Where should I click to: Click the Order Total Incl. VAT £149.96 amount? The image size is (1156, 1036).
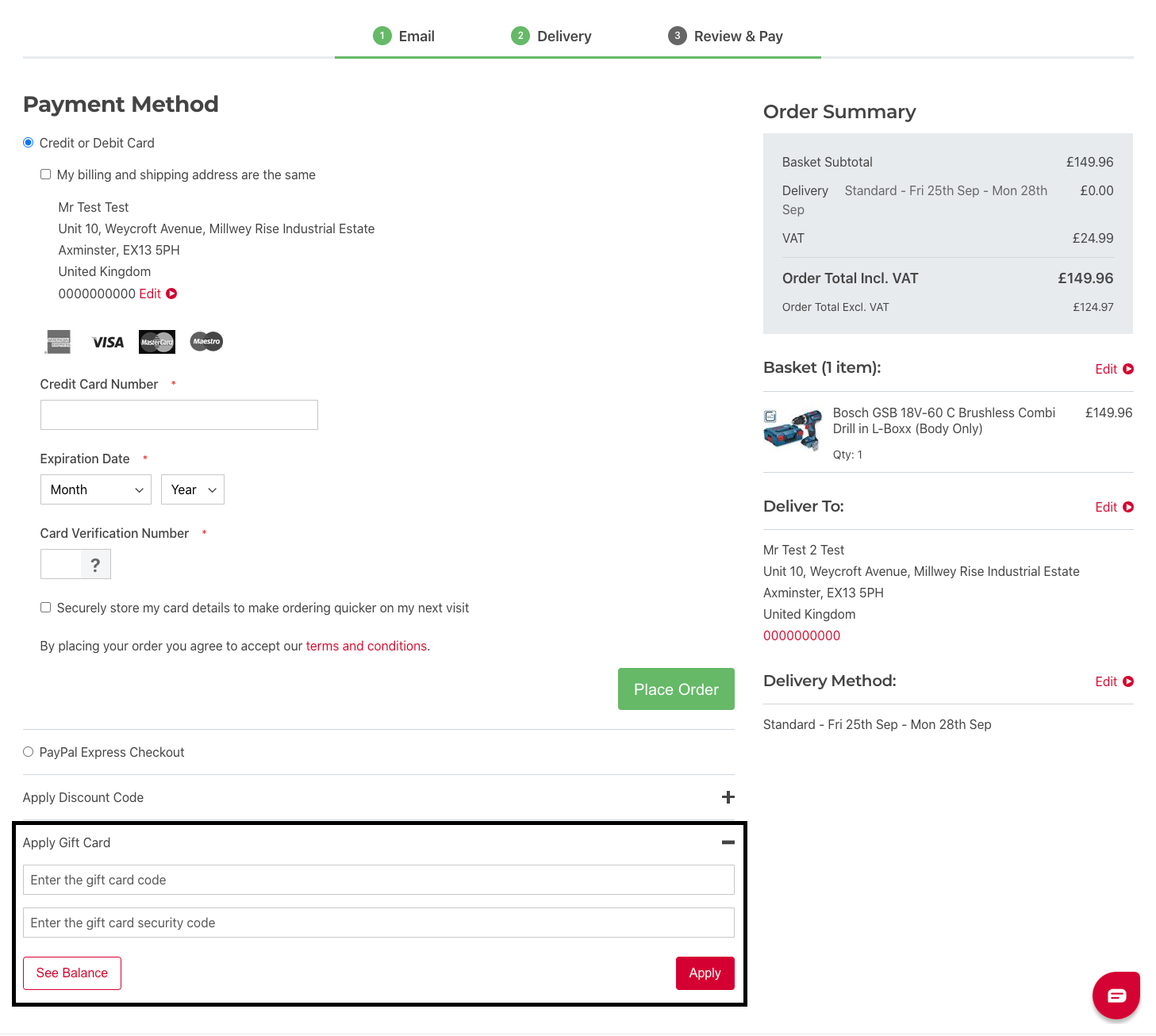(1085, 278)
